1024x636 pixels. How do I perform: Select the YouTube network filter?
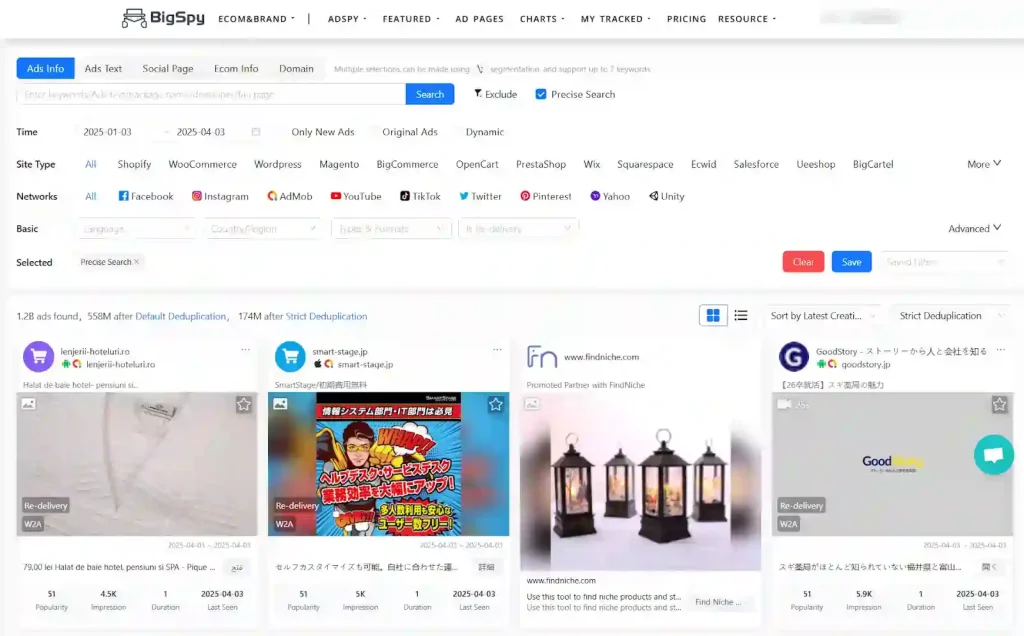click(356, 196)
